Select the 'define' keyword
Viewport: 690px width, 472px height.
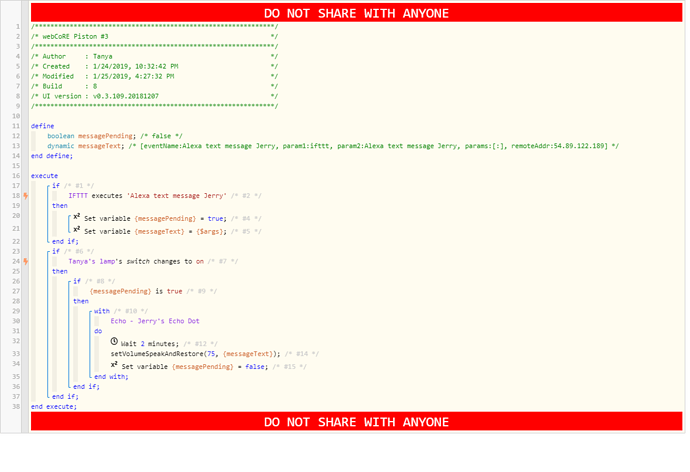tap(42, 126)
